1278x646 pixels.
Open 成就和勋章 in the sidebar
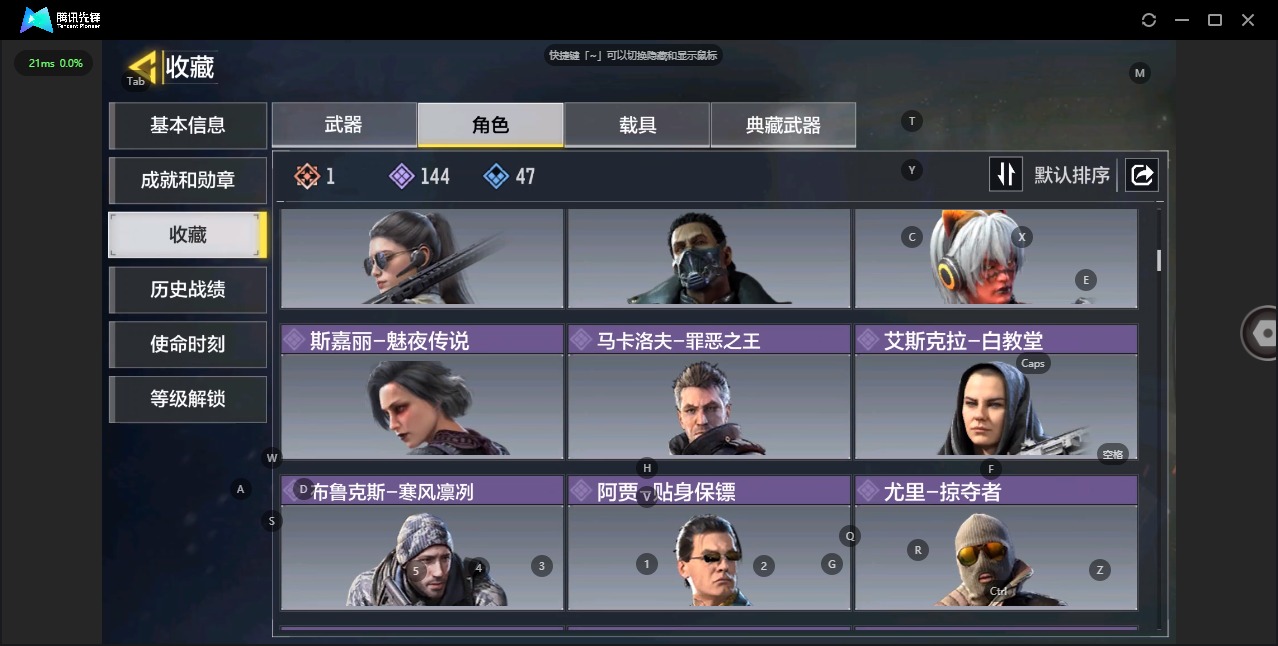(188, 180)
